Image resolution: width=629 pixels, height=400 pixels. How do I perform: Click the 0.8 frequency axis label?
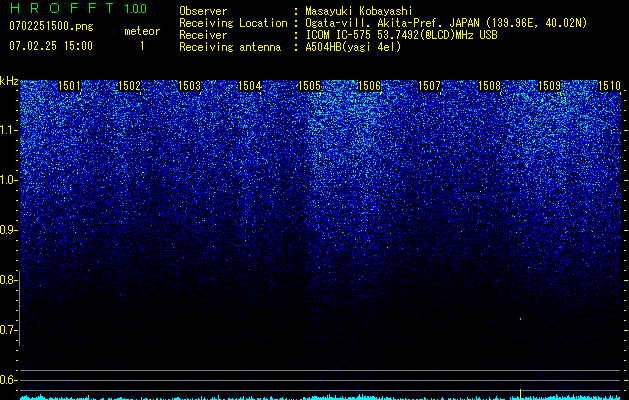[x=9, y=280]
